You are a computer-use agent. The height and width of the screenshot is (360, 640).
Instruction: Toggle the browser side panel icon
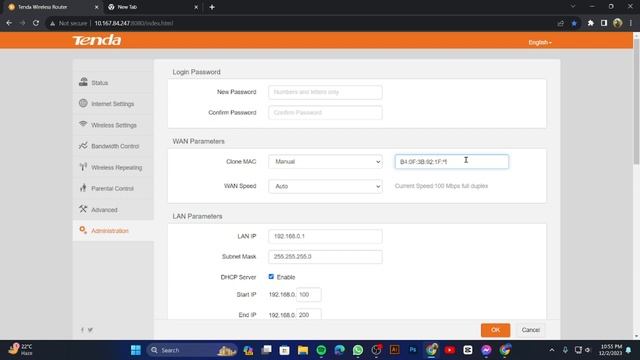tap(604, 23)
